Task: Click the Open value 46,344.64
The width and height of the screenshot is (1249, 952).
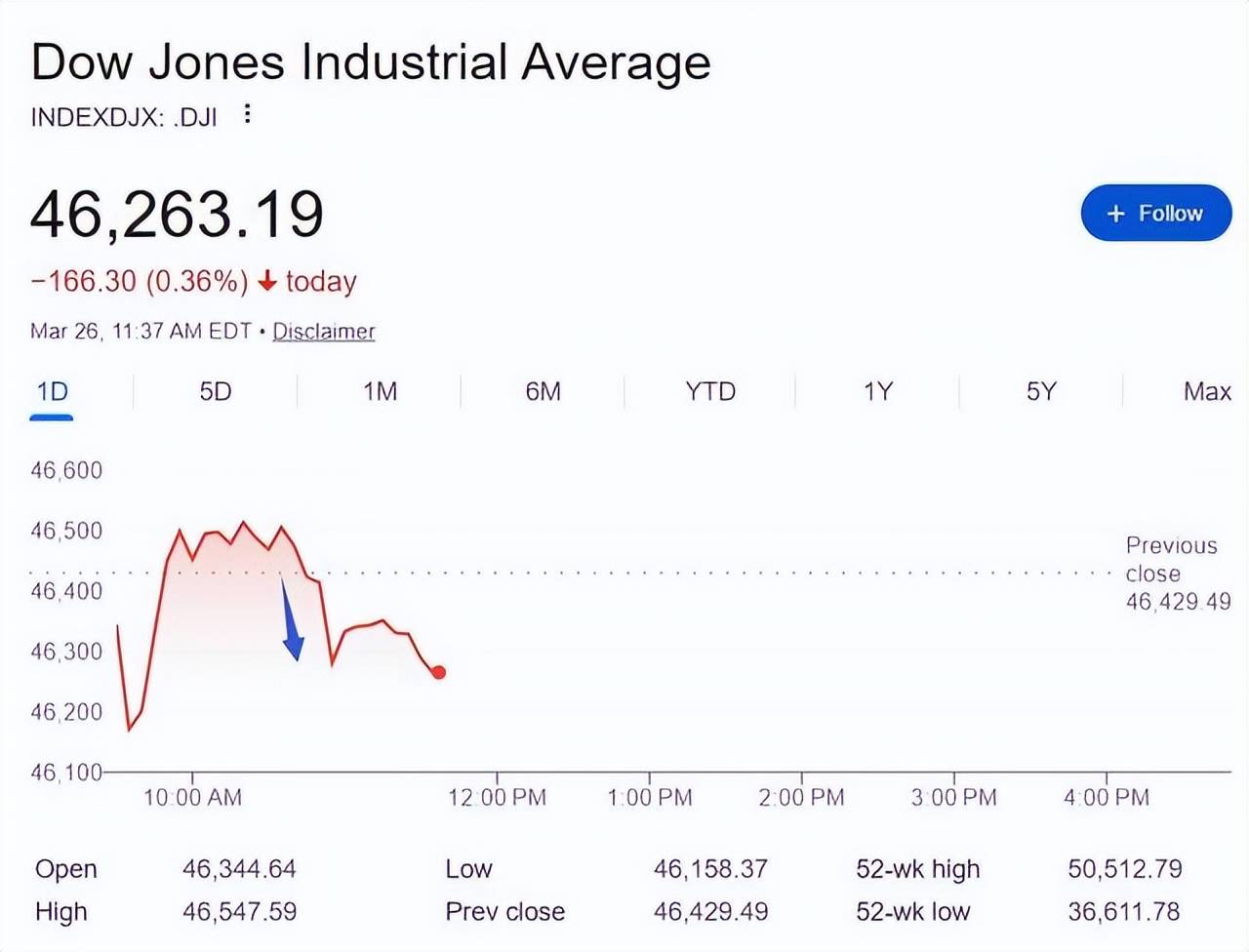Action: pos(239,869)
